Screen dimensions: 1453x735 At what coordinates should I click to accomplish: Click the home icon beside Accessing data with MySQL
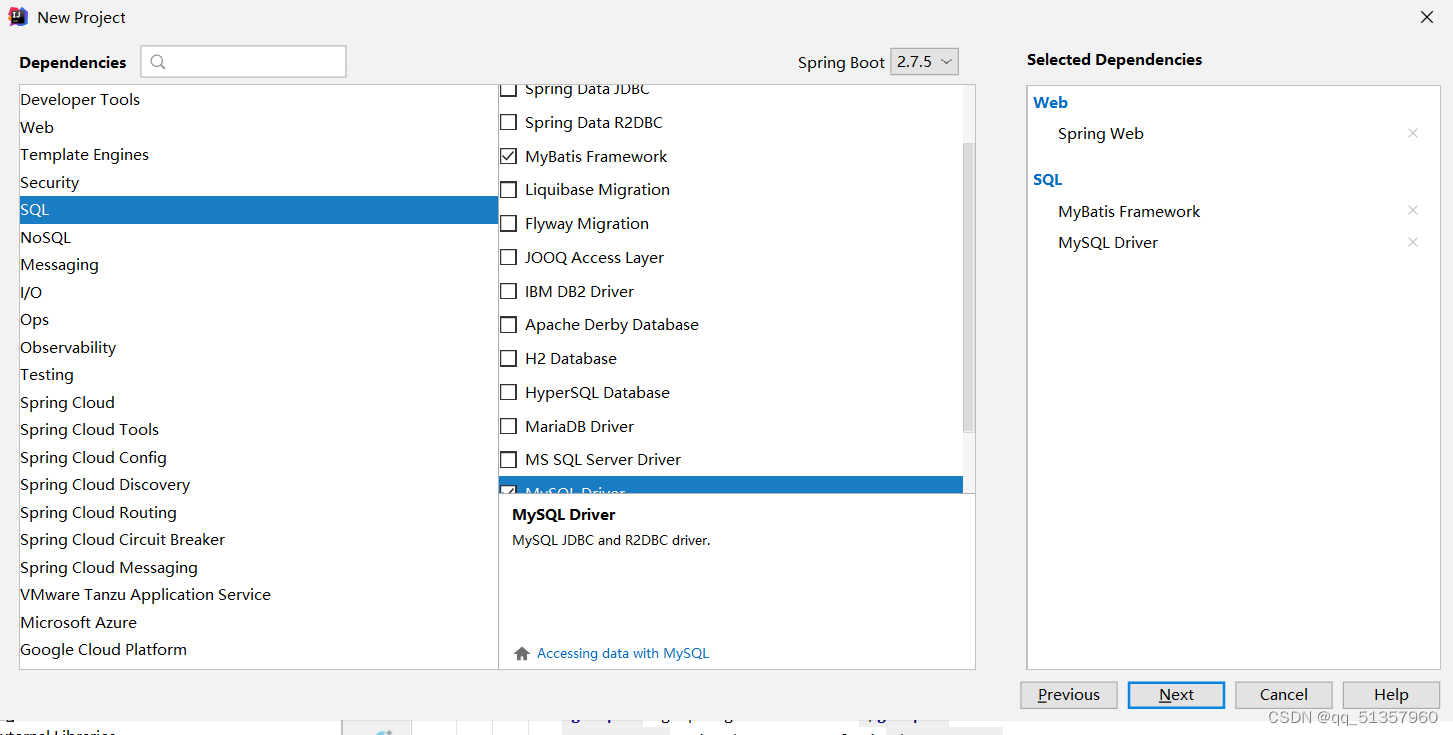coord(521,653)
